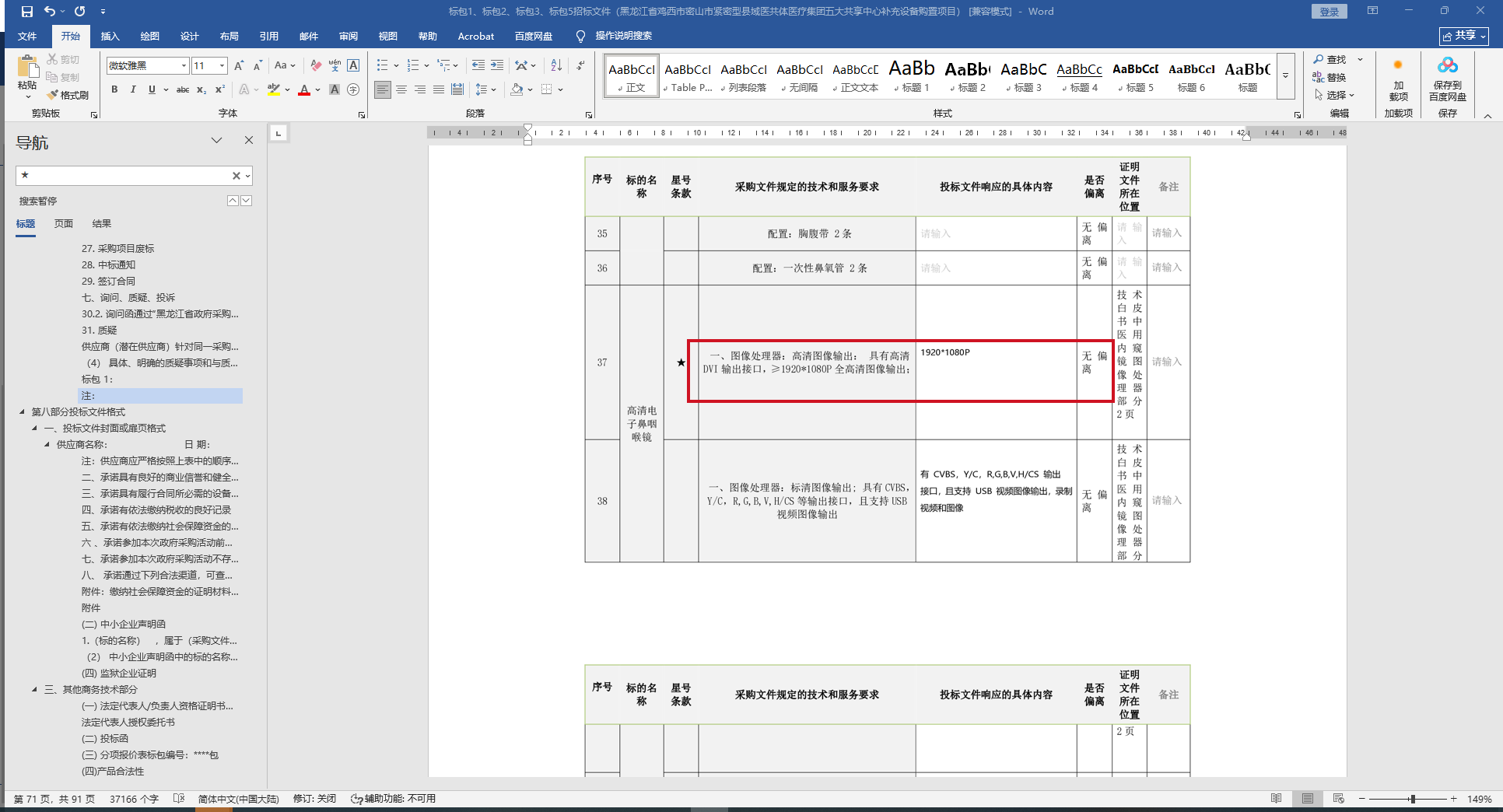
Task: Apply the 标题 1 heading style
Action: tap(912, 76)
